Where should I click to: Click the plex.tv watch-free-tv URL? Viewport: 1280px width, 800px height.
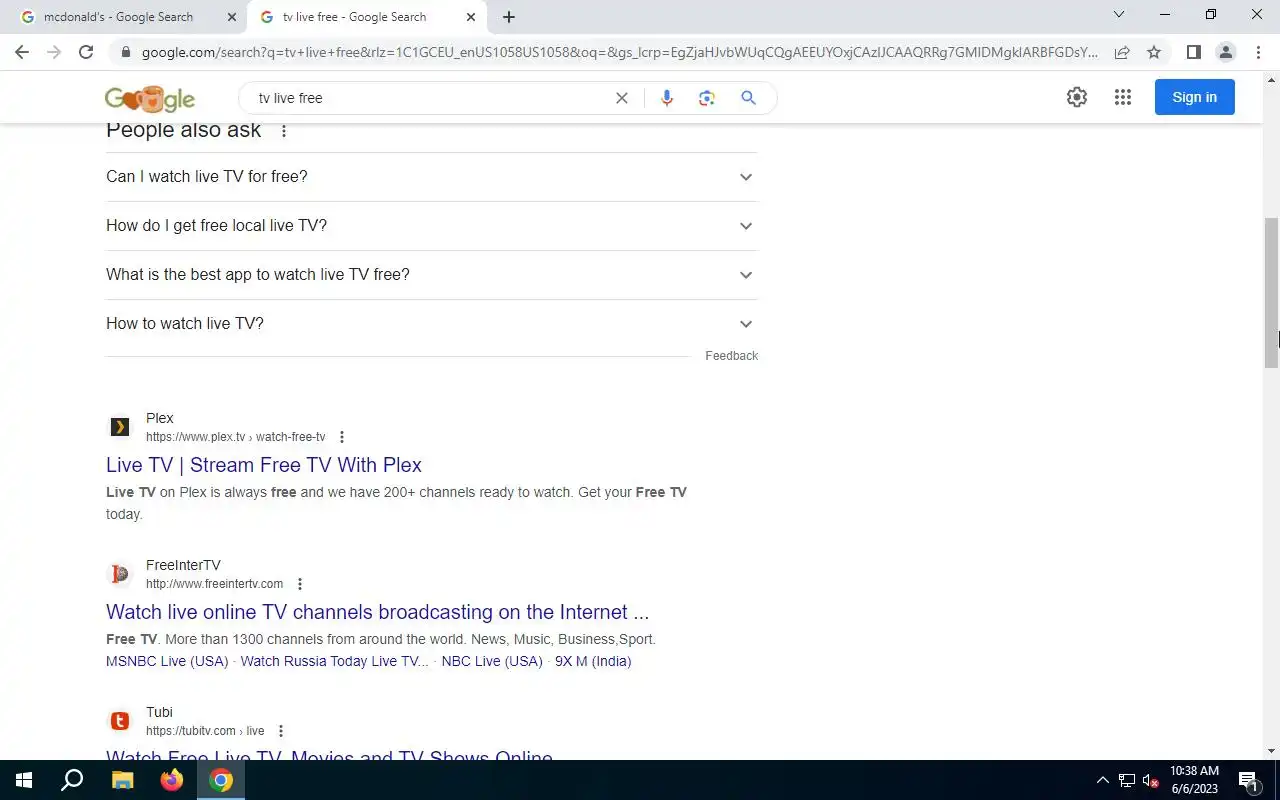tap(236, 437)
